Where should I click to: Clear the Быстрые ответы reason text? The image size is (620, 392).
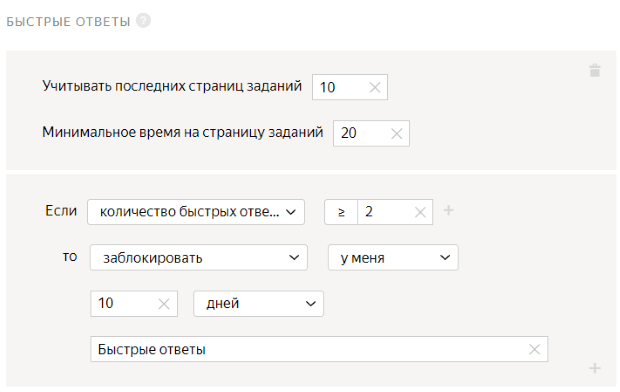pyautogui.click(x=534, y=349)
